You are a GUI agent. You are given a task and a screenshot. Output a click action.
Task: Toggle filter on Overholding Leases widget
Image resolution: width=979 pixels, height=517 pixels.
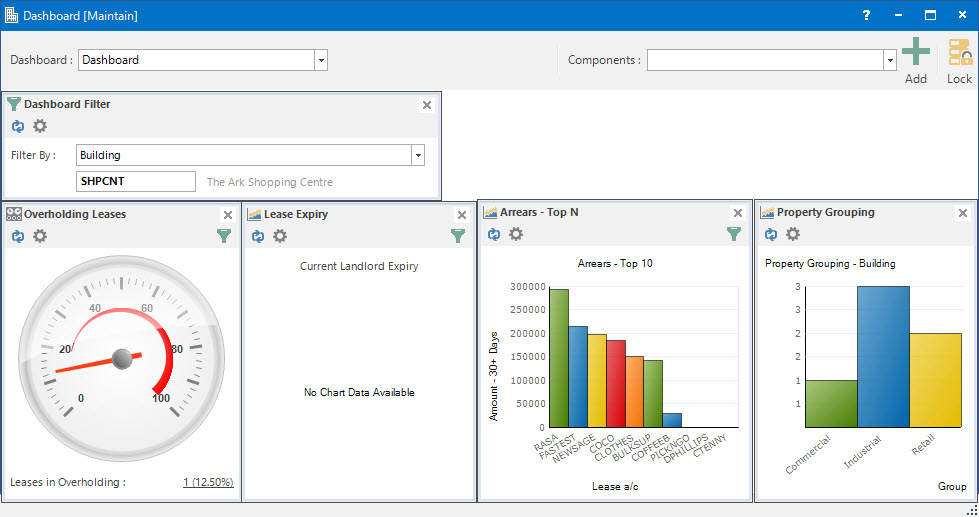[224, 236]
